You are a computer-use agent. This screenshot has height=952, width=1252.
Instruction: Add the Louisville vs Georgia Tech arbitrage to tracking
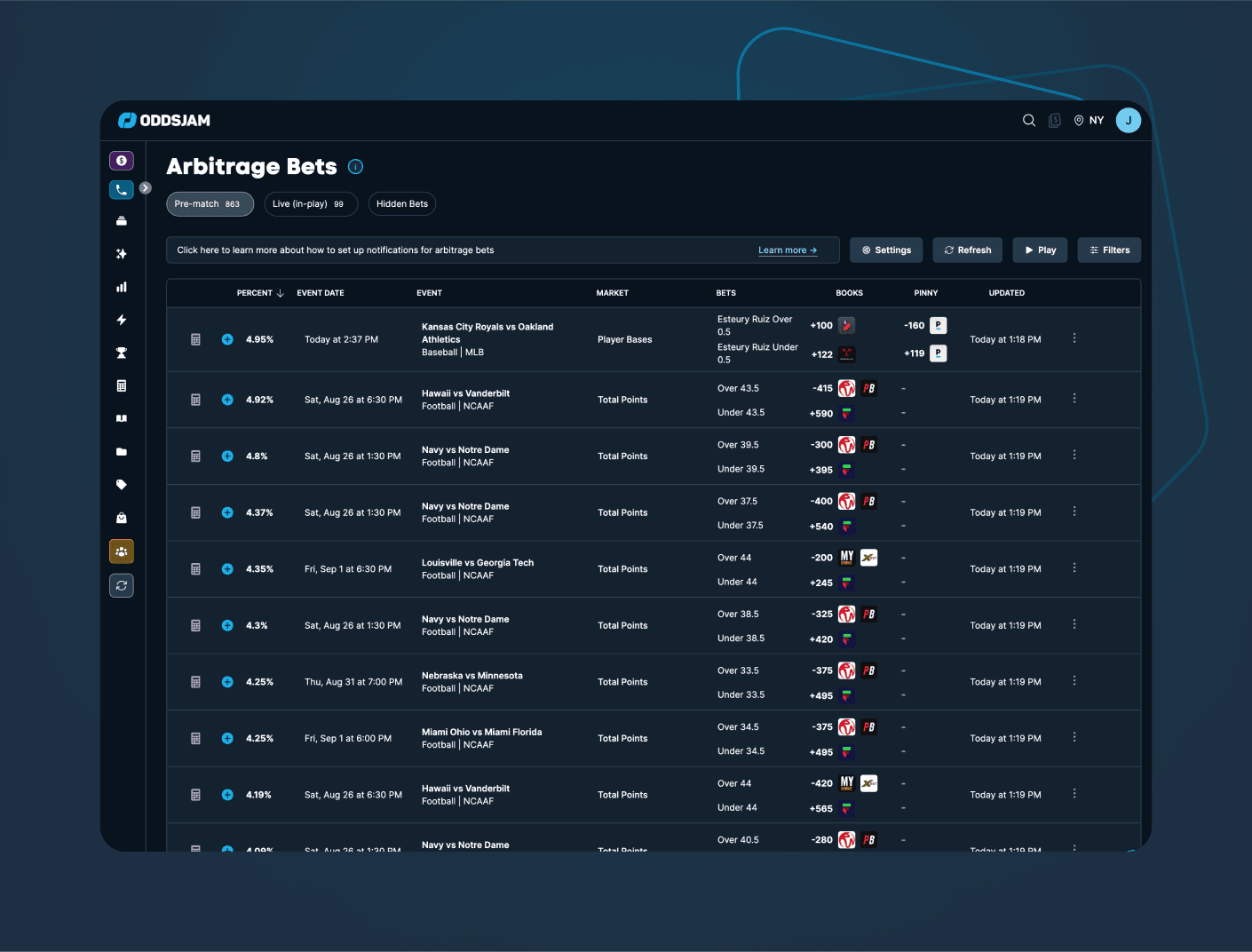227,568
